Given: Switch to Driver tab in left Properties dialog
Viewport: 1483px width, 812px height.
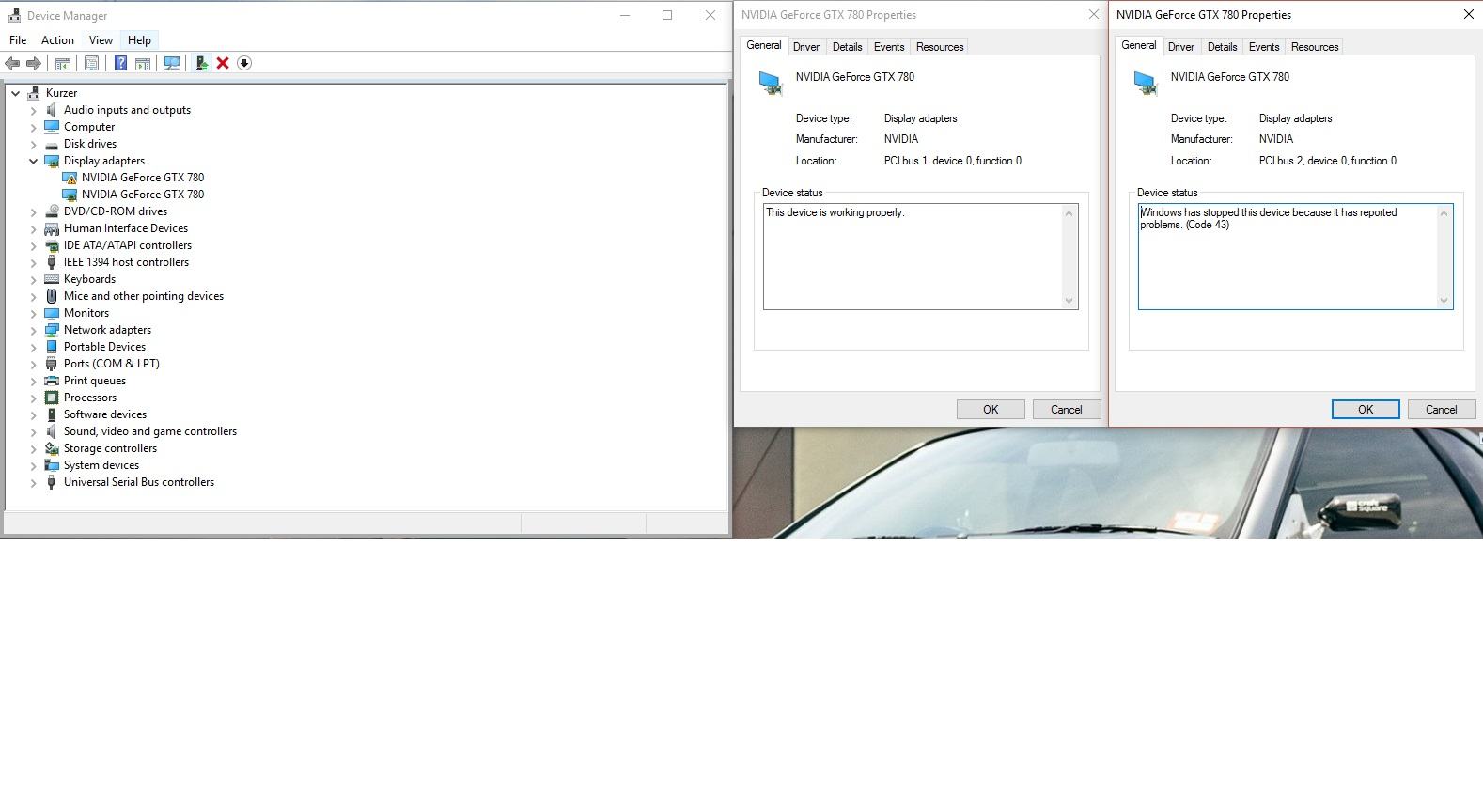Looking at the screenshot, I should tap(806, 47).
